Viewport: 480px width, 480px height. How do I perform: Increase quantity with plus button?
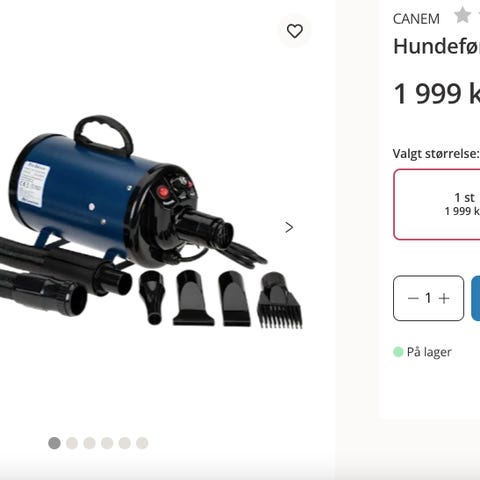pos(444,298)
